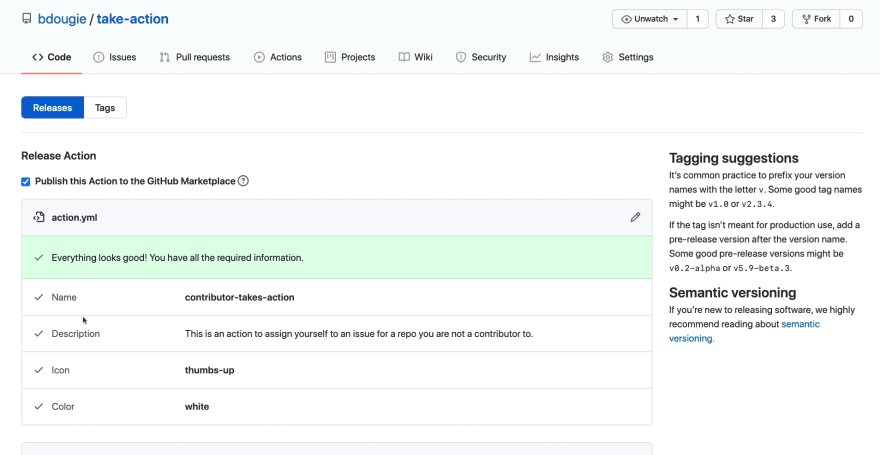The height and width of the screenshot is (455, 880).
Task: Click the Projects tab board icon
Action: [330, 57]
